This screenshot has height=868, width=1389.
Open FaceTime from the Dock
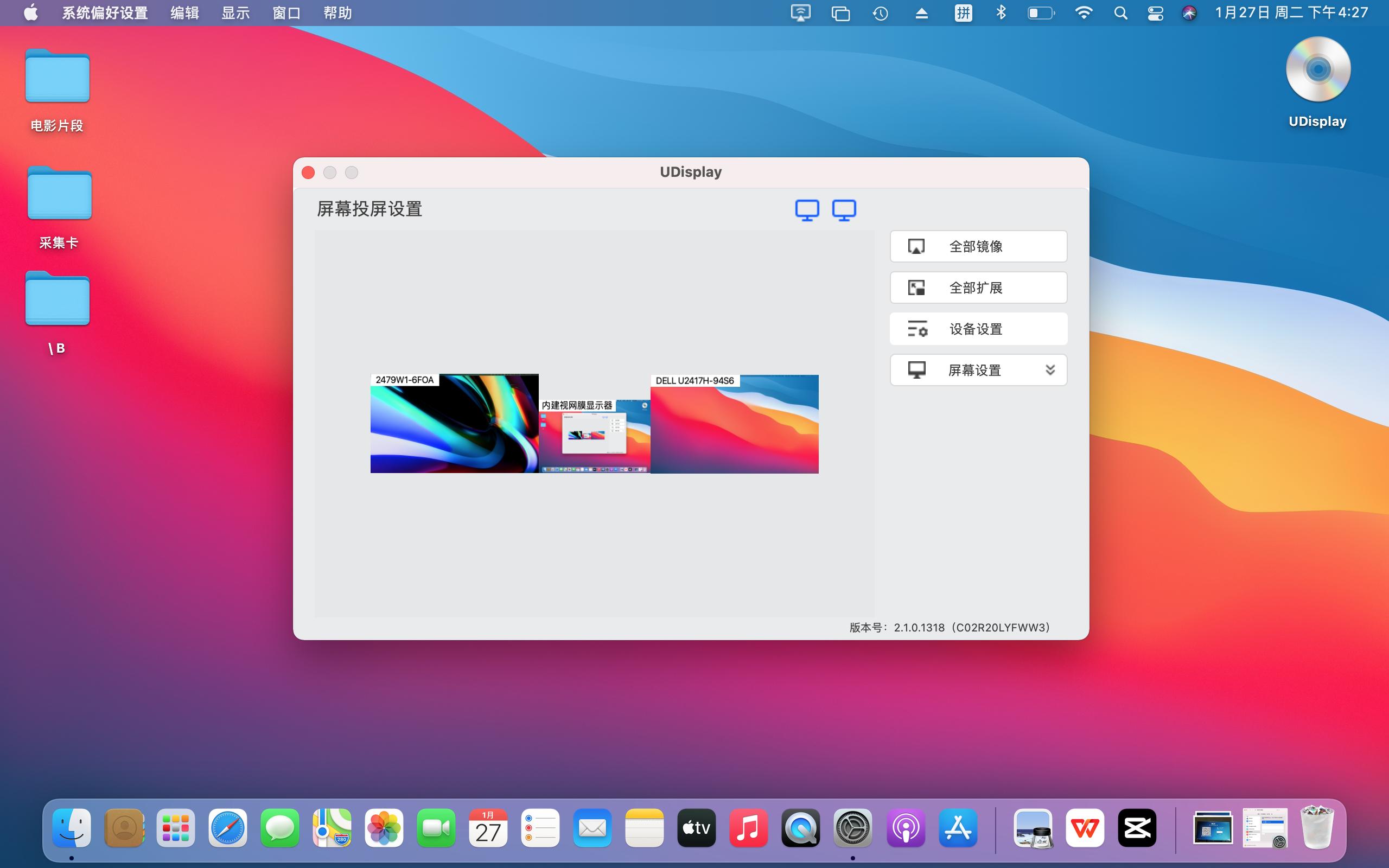pos(436,828)
